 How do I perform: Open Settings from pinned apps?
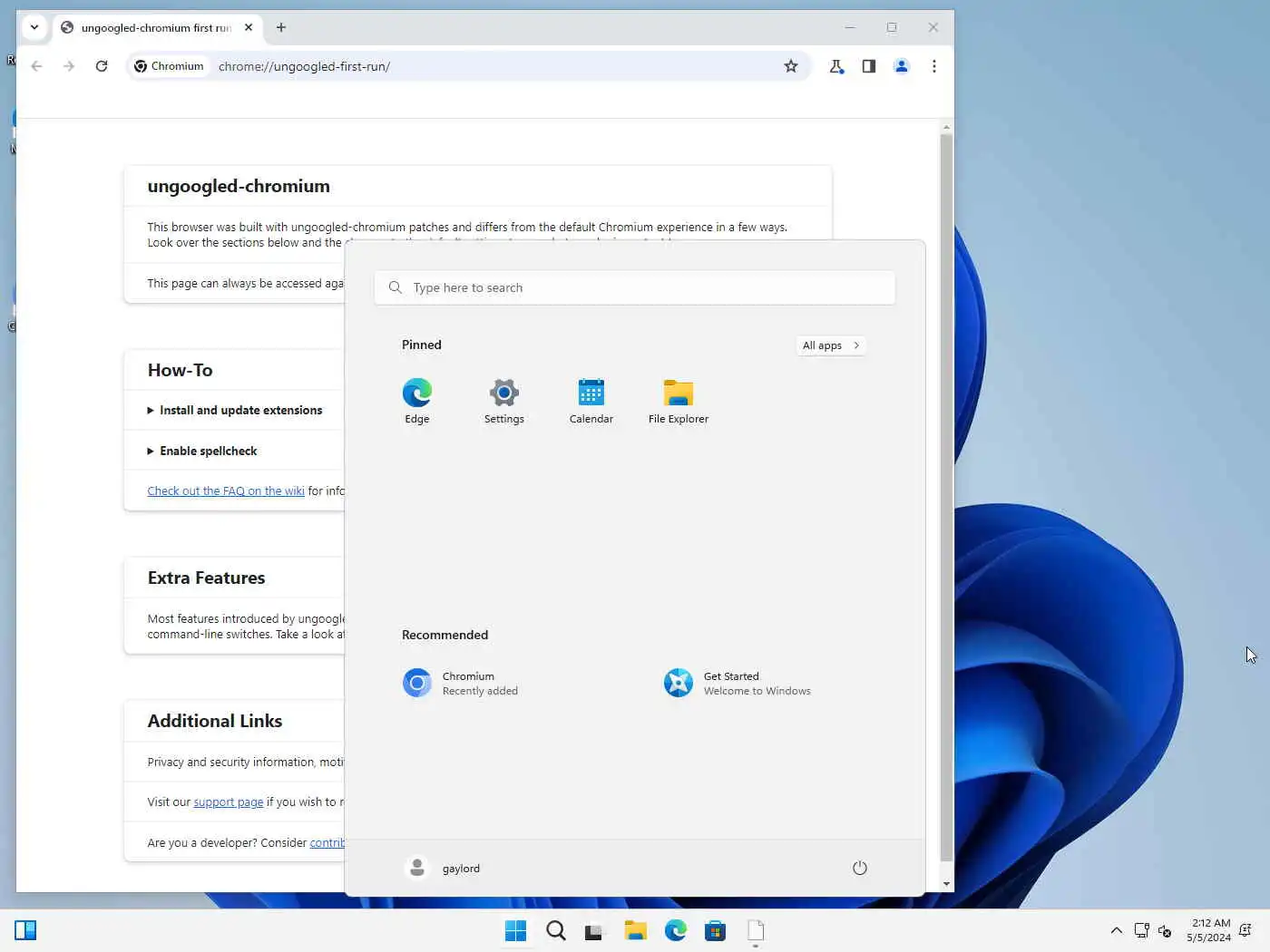coord(503,401)
